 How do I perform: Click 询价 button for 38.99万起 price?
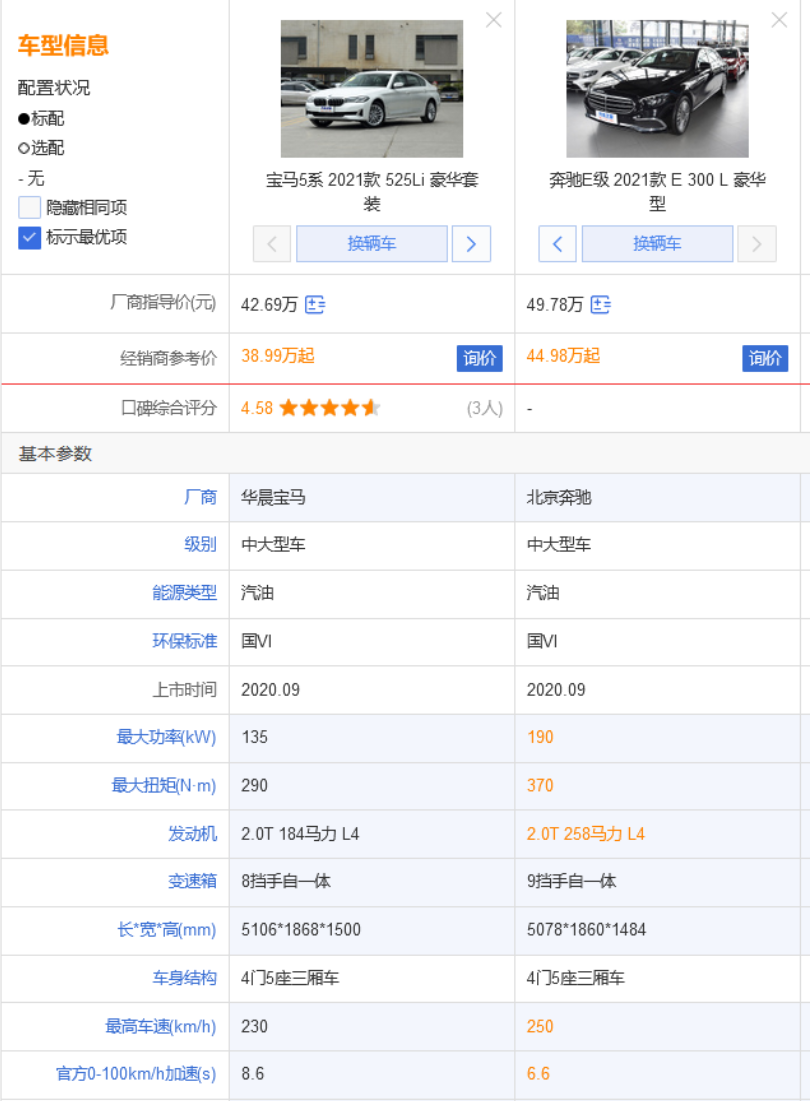pos(479,358)
